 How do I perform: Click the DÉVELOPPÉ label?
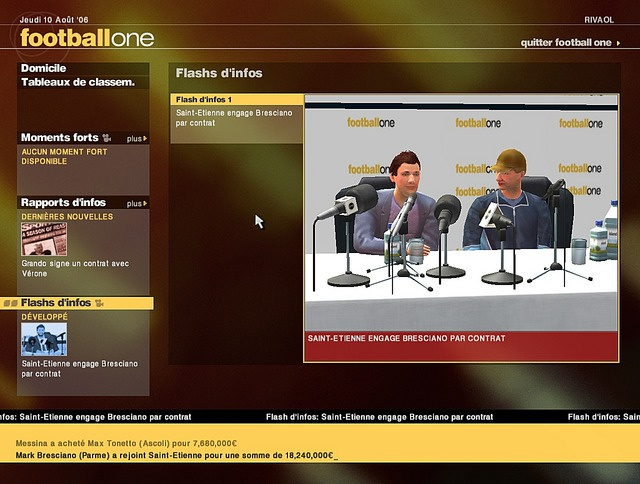44,317
